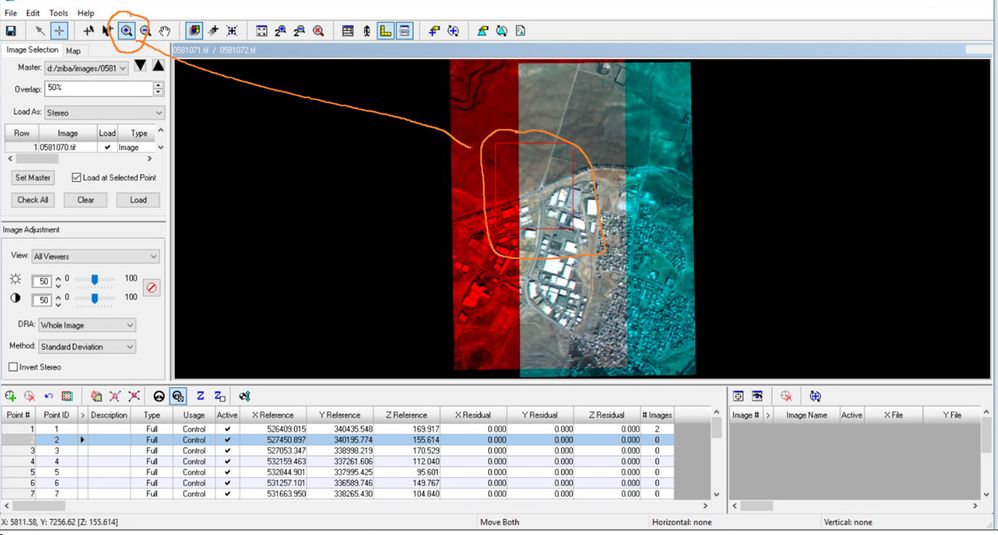Viewport: 998px width, 535px height.
Task: Click the Save disk icon in toolbar
Action: click(11, 31)
